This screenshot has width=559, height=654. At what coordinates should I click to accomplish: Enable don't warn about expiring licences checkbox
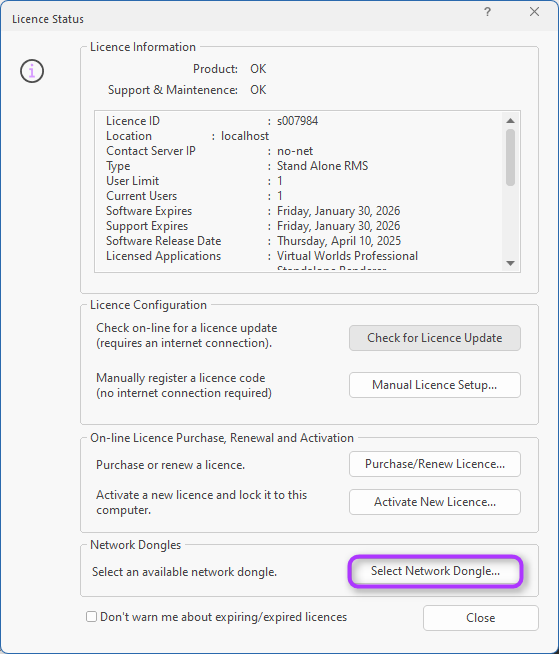pyautogui.click(x=91, y=616)
